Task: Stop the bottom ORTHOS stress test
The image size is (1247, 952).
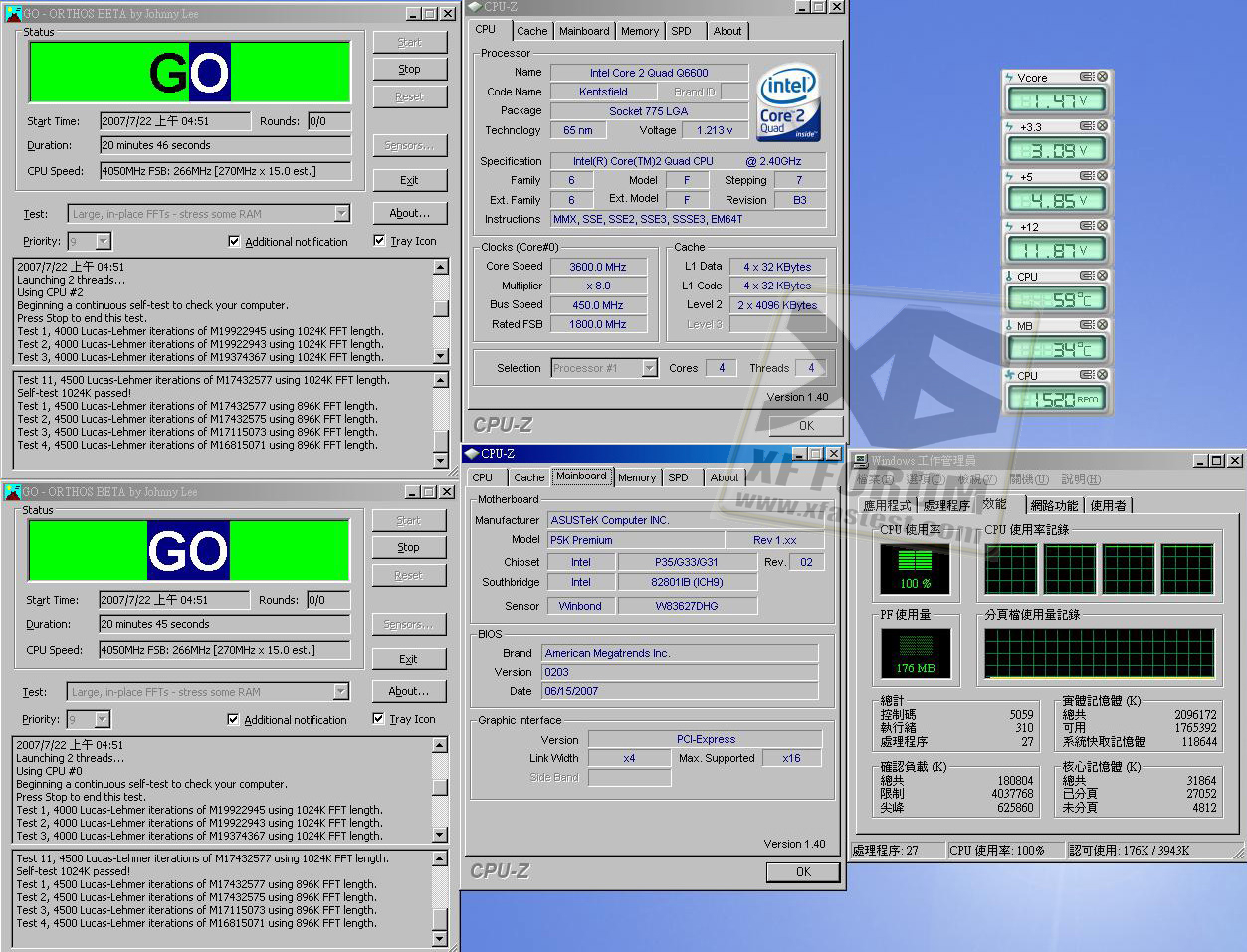Action: click(x=409, y=547)
